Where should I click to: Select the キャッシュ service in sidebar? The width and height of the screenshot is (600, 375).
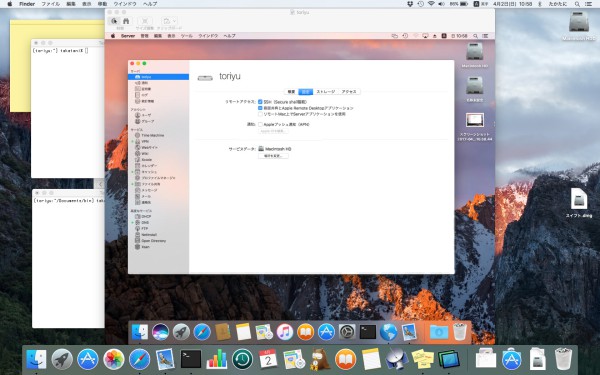pyautogui.click(x=158, y=172)
